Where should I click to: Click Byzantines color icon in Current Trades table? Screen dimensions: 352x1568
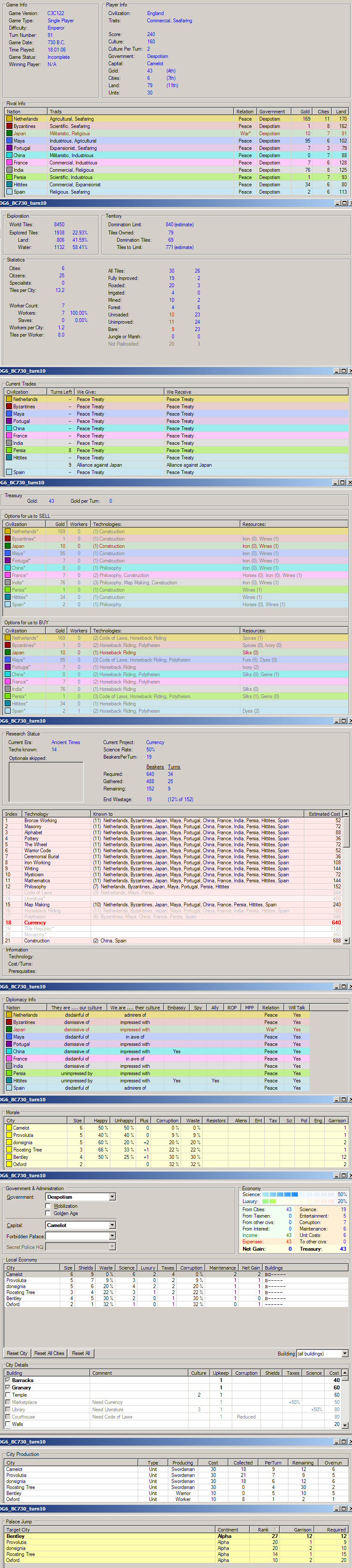(x=9, y=407)
